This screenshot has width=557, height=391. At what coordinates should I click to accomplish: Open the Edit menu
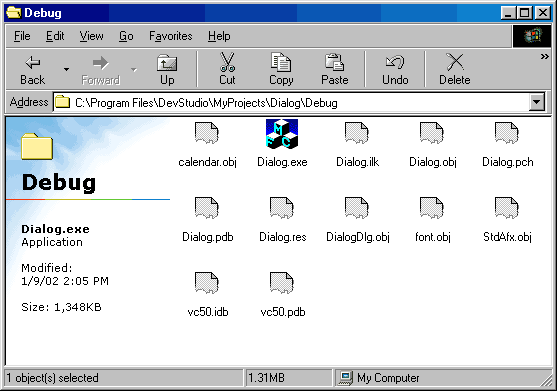tap(55, 36)
